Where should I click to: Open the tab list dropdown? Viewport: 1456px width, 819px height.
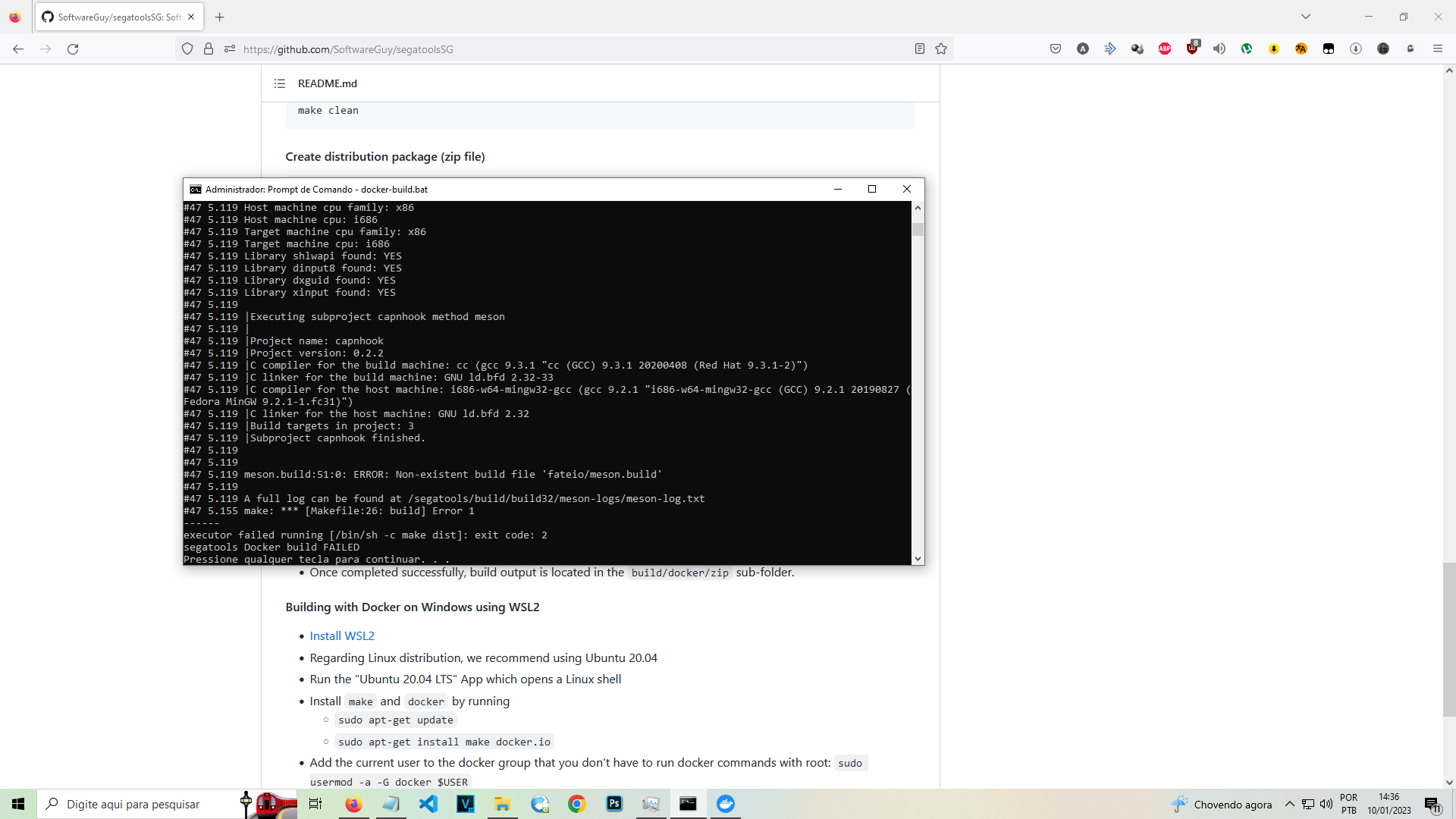click(1307, 15)
